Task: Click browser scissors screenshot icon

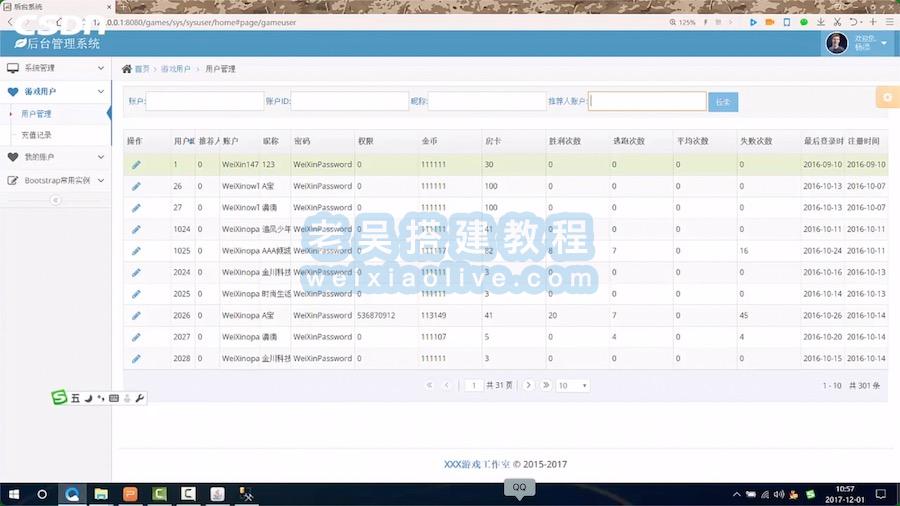Action: pyautogui.click(x=837, y=22)
